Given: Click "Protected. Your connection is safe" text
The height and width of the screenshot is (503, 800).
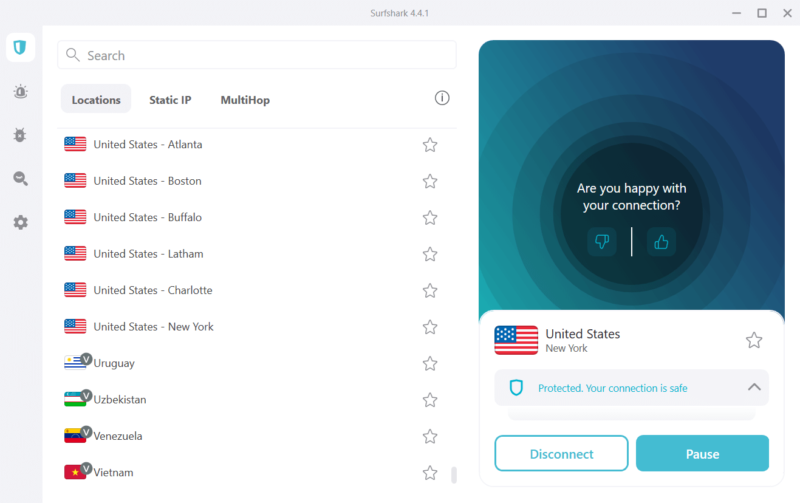Looking at the screenshot, I should click(x=612, y=388).
